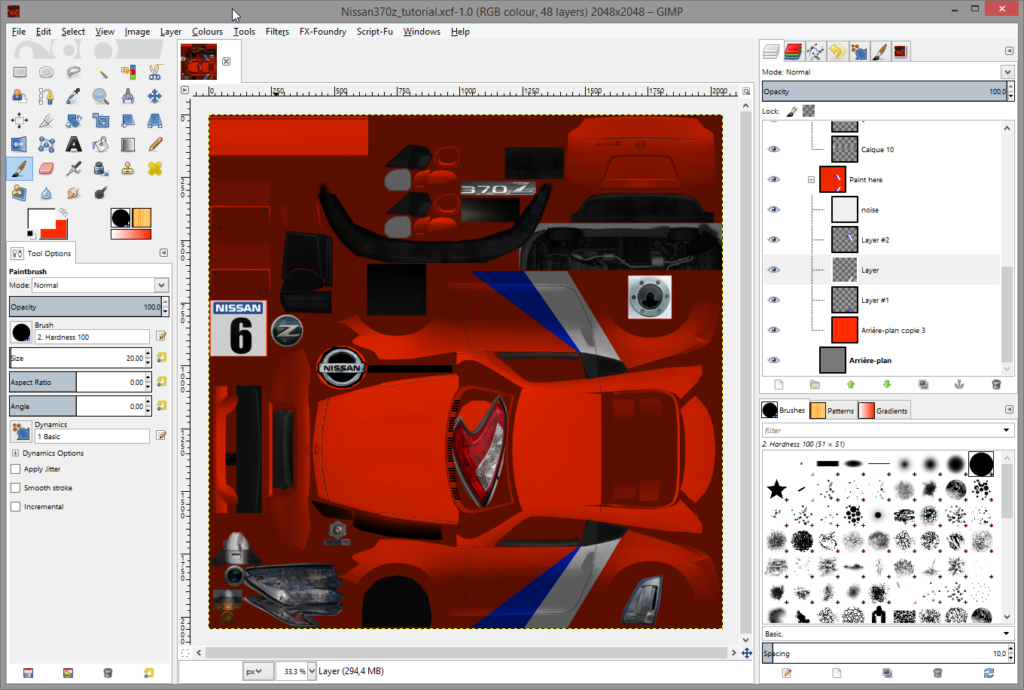Click the Nissan370z image tab thumbnail

point(199,62)
